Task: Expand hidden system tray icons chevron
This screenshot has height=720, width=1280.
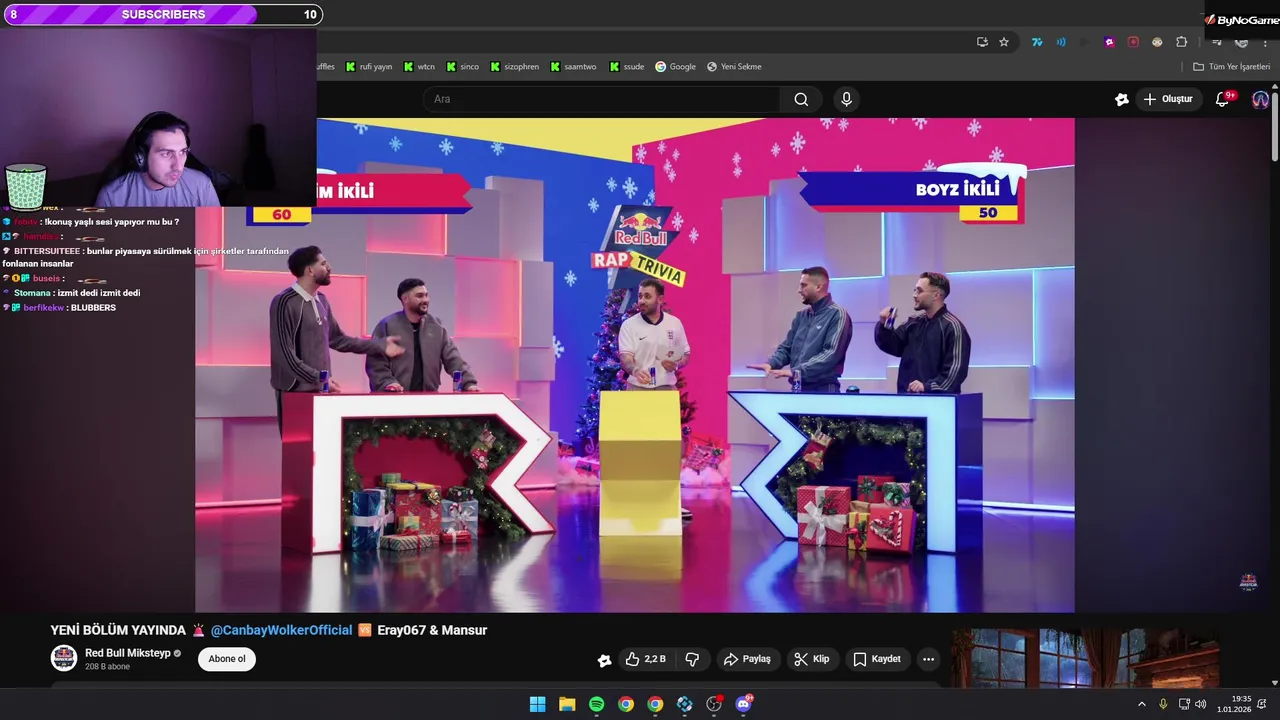Action: coord(1142,704)
